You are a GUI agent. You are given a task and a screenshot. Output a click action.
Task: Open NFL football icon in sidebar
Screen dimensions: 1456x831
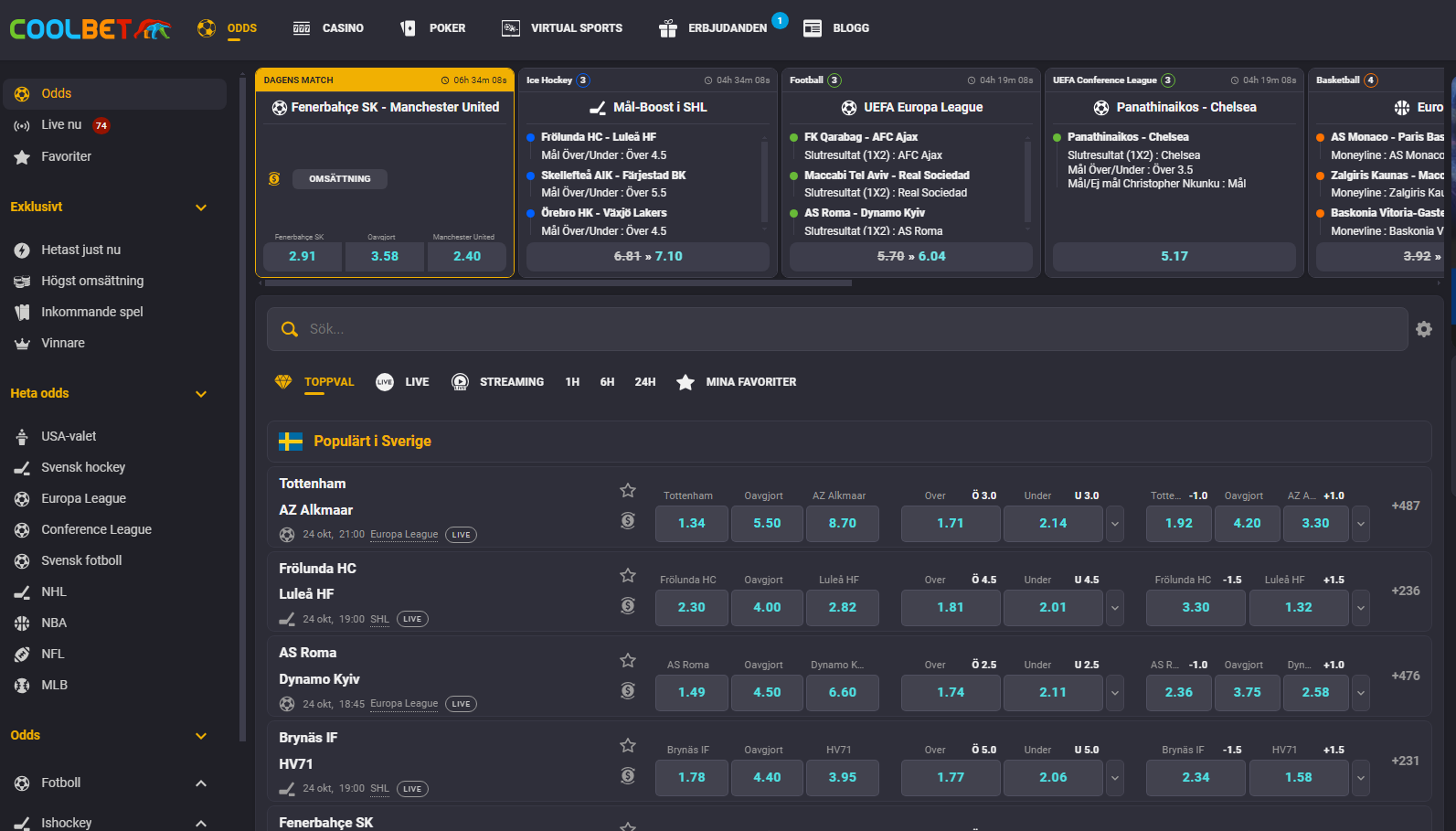click(22, 655)
